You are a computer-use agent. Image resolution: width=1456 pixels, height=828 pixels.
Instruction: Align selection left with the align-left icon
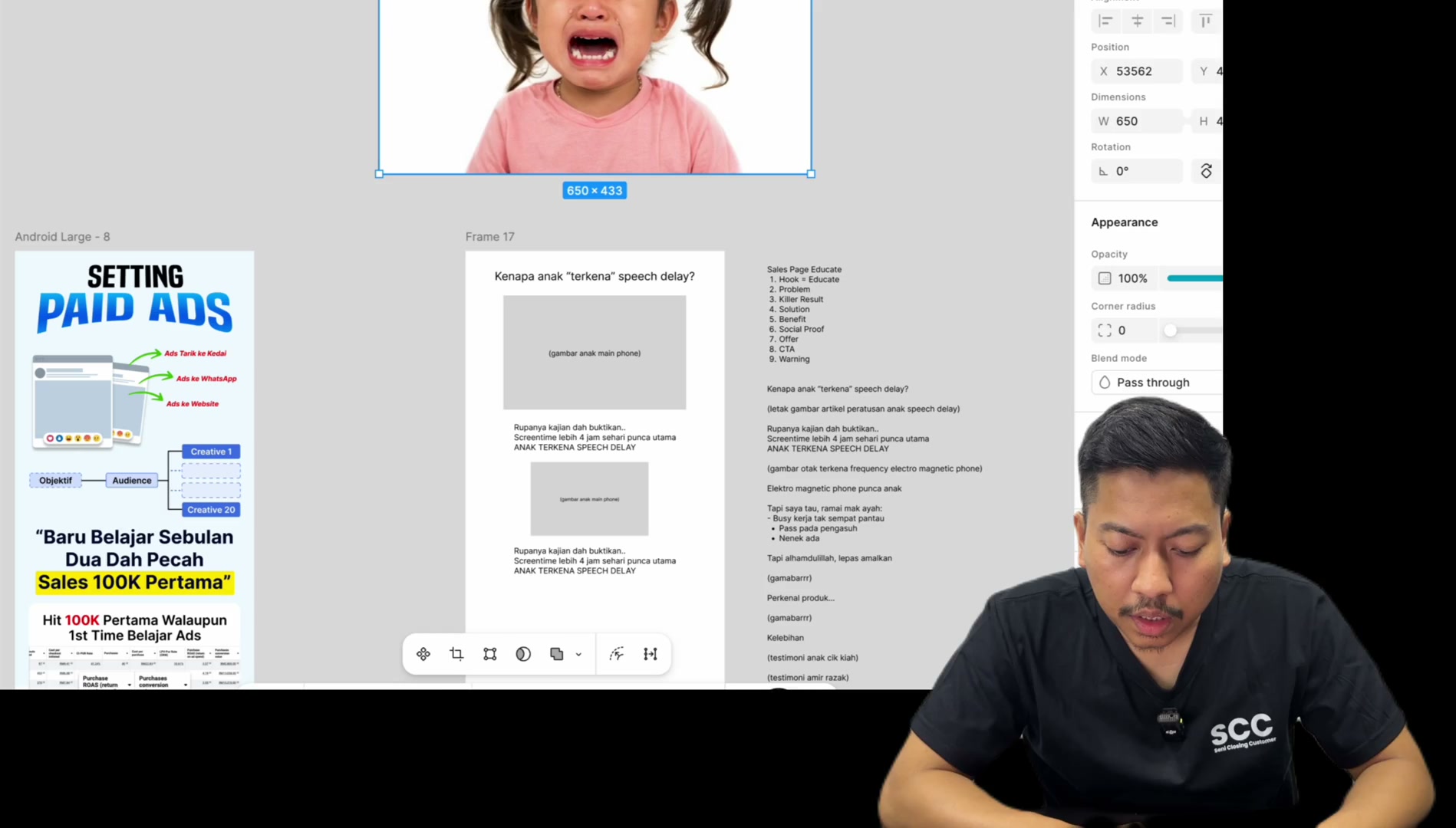point(1105,21)
